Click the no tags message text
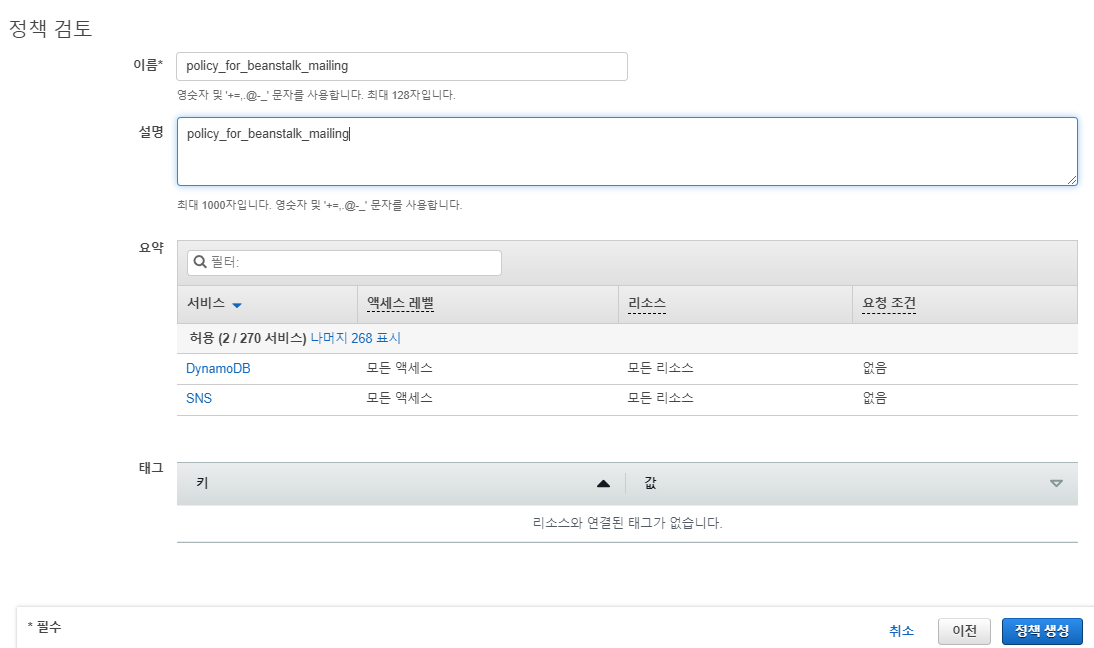The height and width of the screenshot is (648, 1094). [x=627, y=522]
